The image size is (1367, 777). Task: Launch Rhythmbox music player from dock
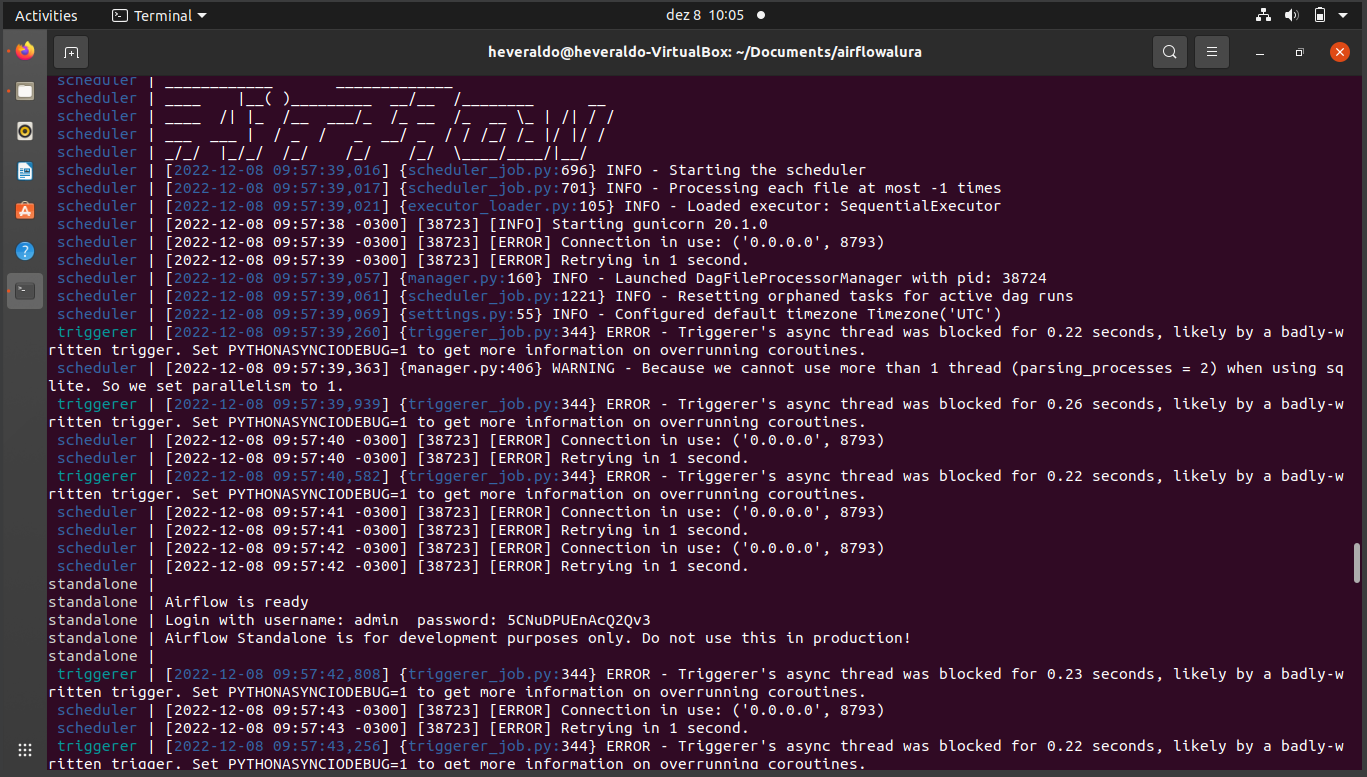[25, 131]
